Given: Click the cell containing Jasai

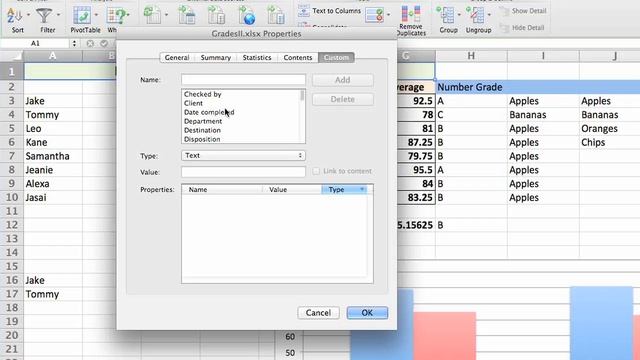Looking at the screenshot, I should coord(53,198).
